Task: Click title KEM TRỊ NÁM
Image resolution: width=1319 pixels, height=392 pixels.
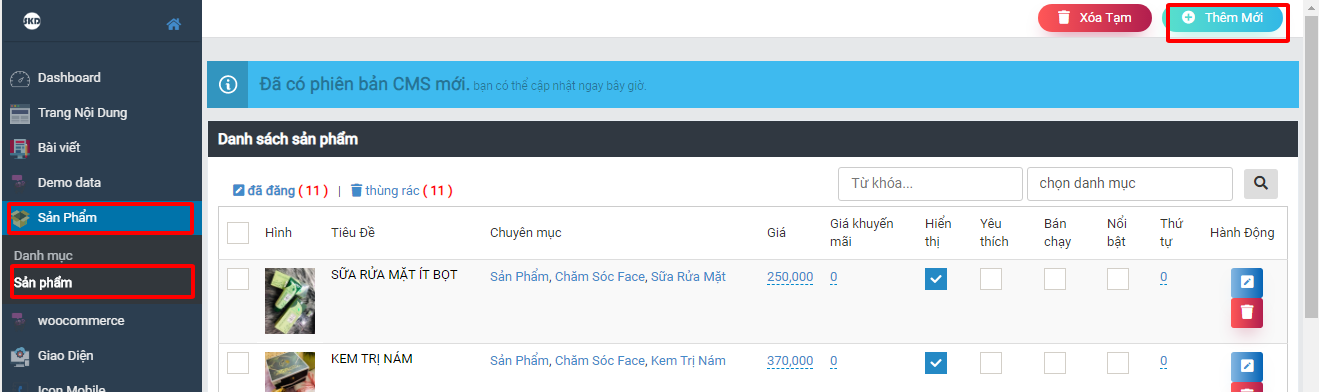Action: click(372, 359)
